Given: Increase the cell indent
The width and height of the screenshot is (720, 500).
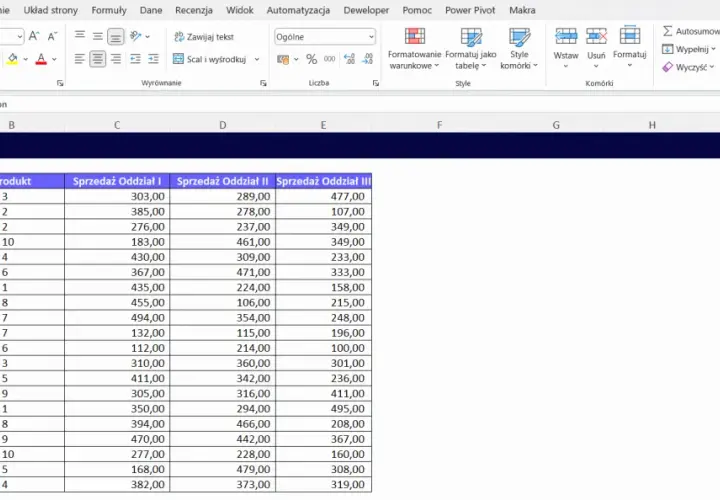Looking at the screenshot, I should (153, 59).
